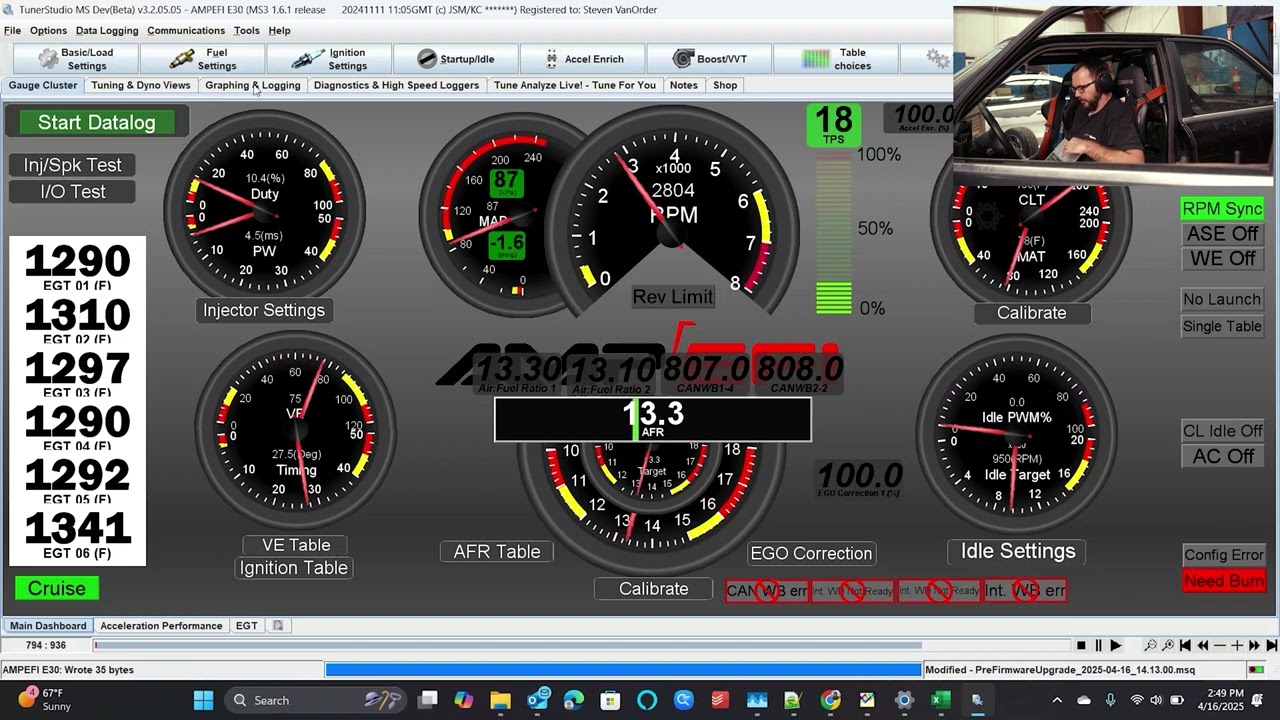Open the Options menu
Image resolution: width=1280 pixels, height=720 pixels.
tap(48, 31)
